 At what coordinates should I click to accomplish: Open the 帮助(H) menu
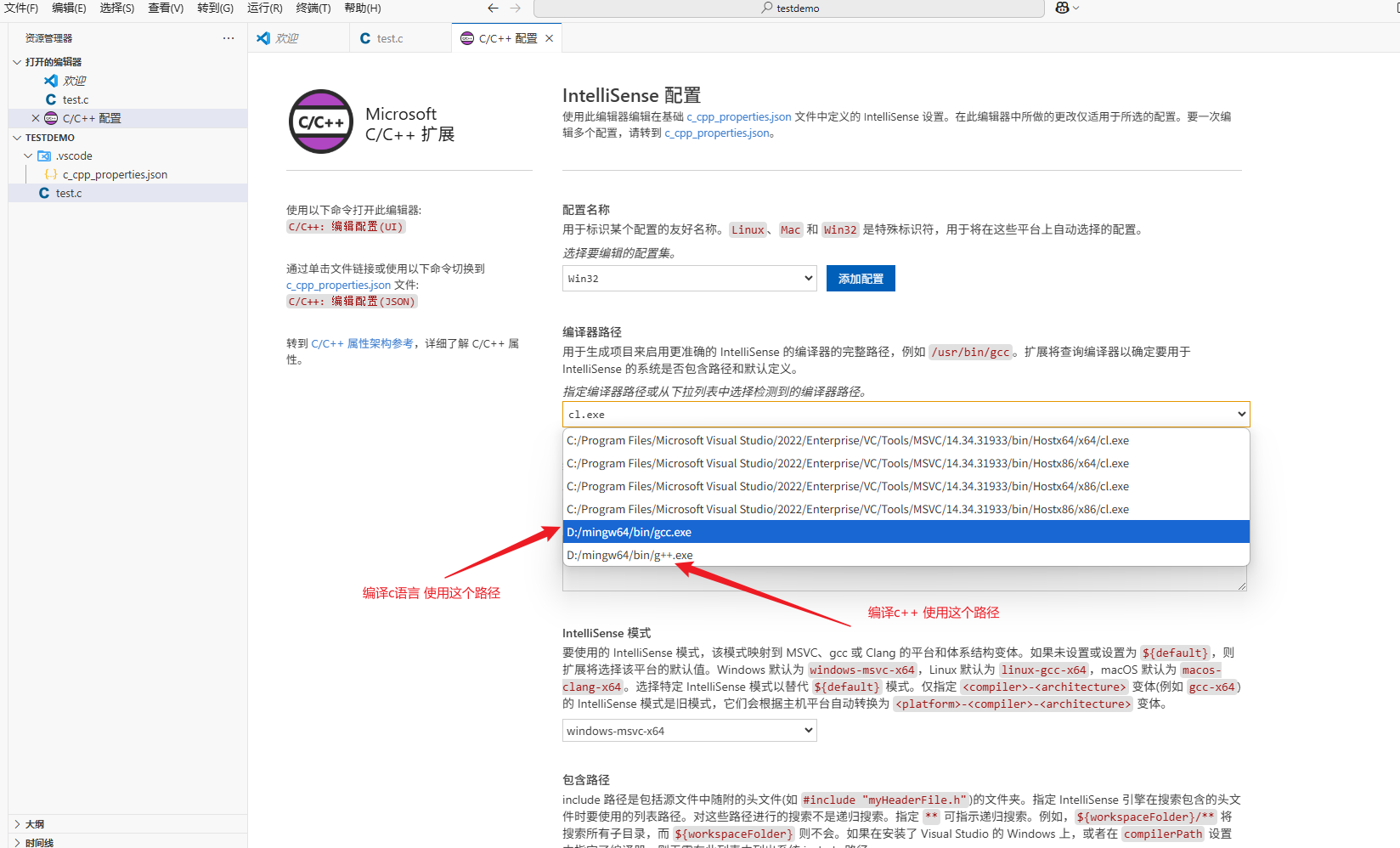point(363,8)
